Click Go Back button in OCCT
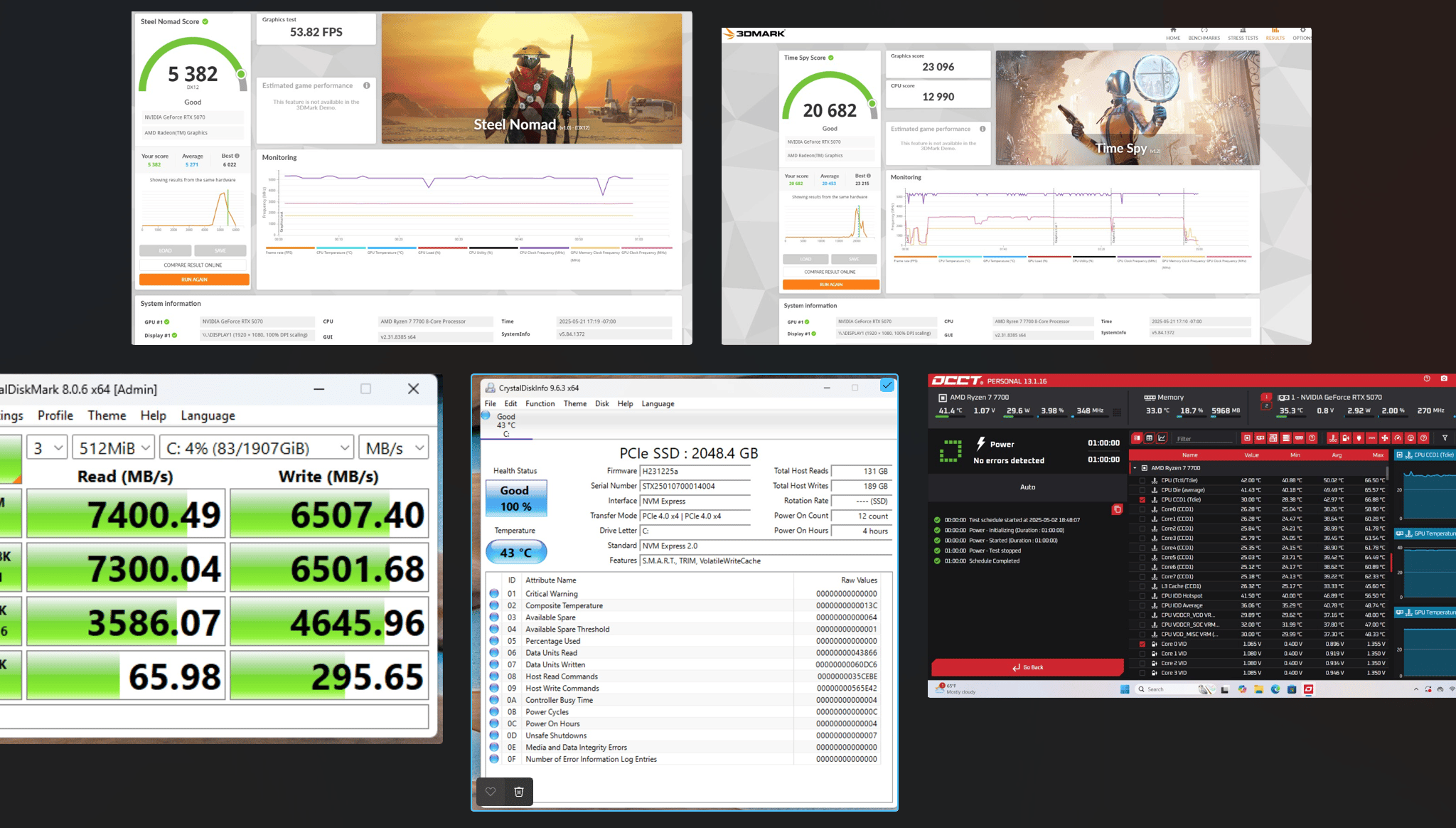The height and width of the screenshot is (828, 1456). (1027, 667)
